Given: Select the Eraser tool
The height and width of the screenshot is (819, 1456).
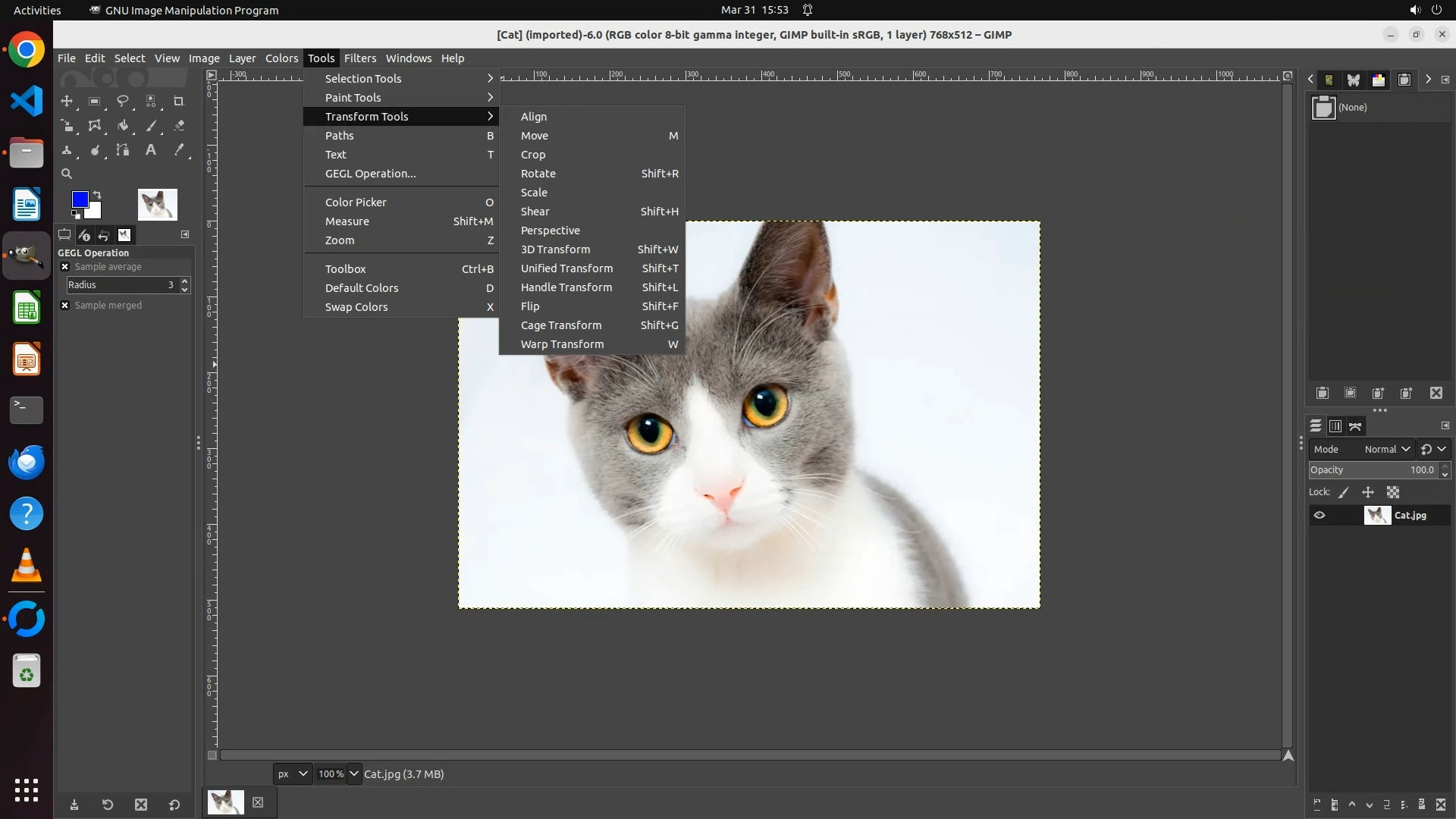Looking at the screenshot, I should [x=179, y=126].
